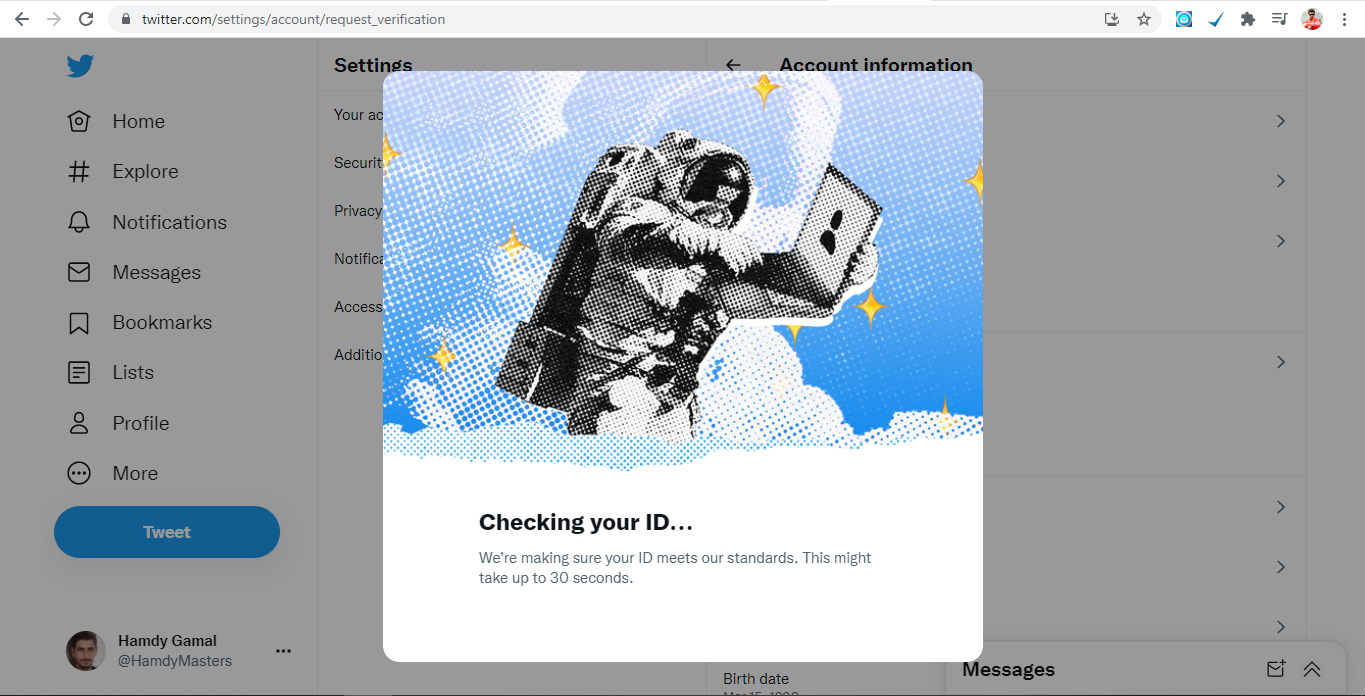Screen dimensions: 1365x696
Task: Click the Account information heading
Action: pos(876,65)
